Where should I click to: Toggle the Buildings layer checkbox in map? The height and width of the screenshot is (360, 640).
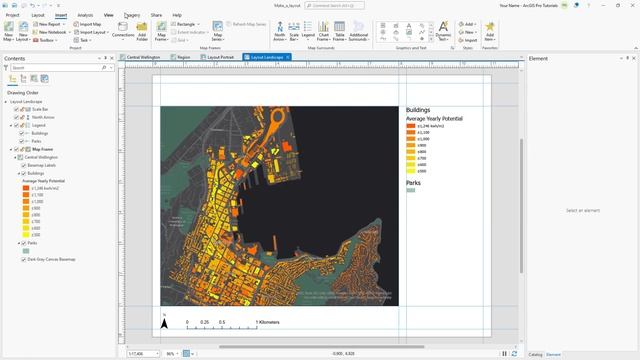tap(24, 173)
